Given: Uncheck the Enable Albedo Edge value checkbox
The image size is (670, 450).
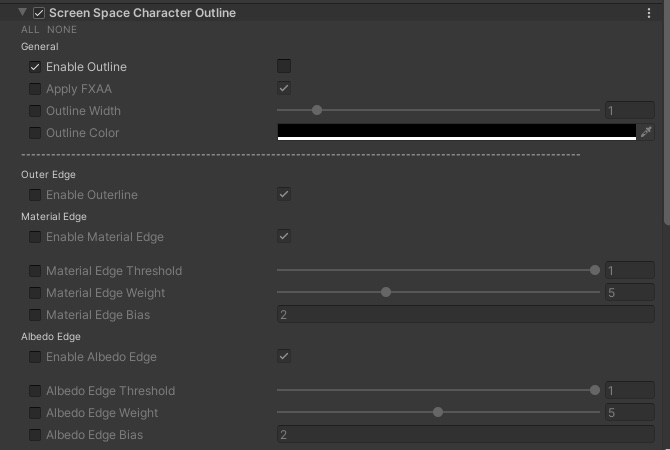Looking at the screenshot, I should tap(284, 357).
